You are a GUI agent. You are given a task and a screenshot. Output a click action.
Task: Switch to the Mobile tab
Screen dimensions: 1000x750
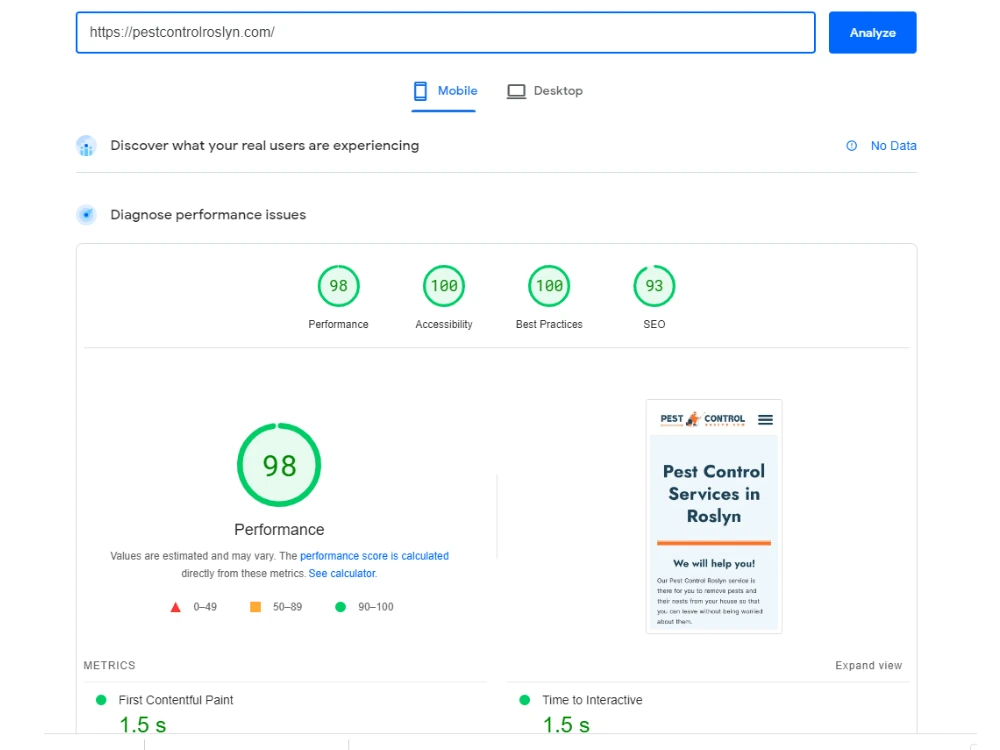coord(444,90)
